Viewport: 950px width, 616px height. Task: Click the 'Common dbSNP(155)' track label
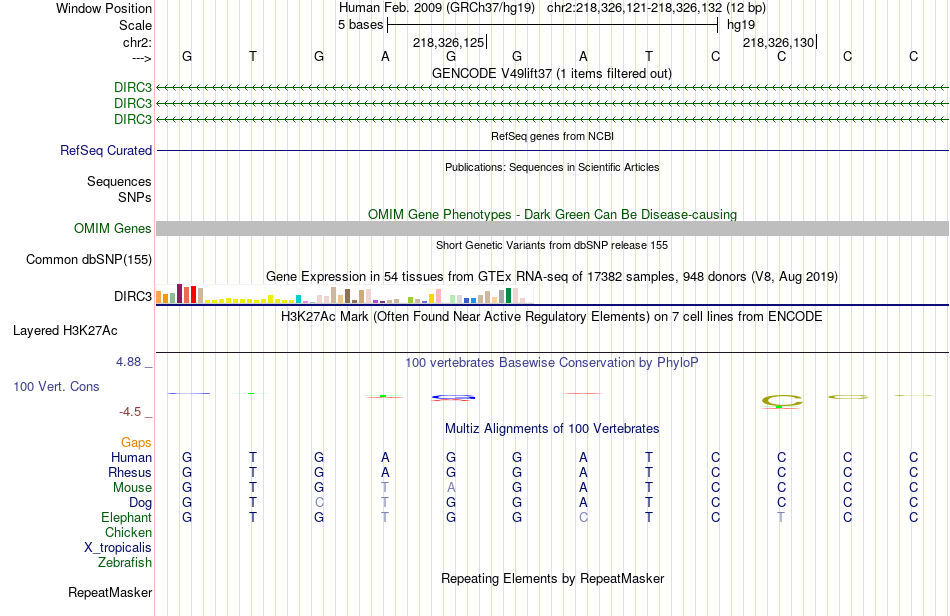[88, 259]
